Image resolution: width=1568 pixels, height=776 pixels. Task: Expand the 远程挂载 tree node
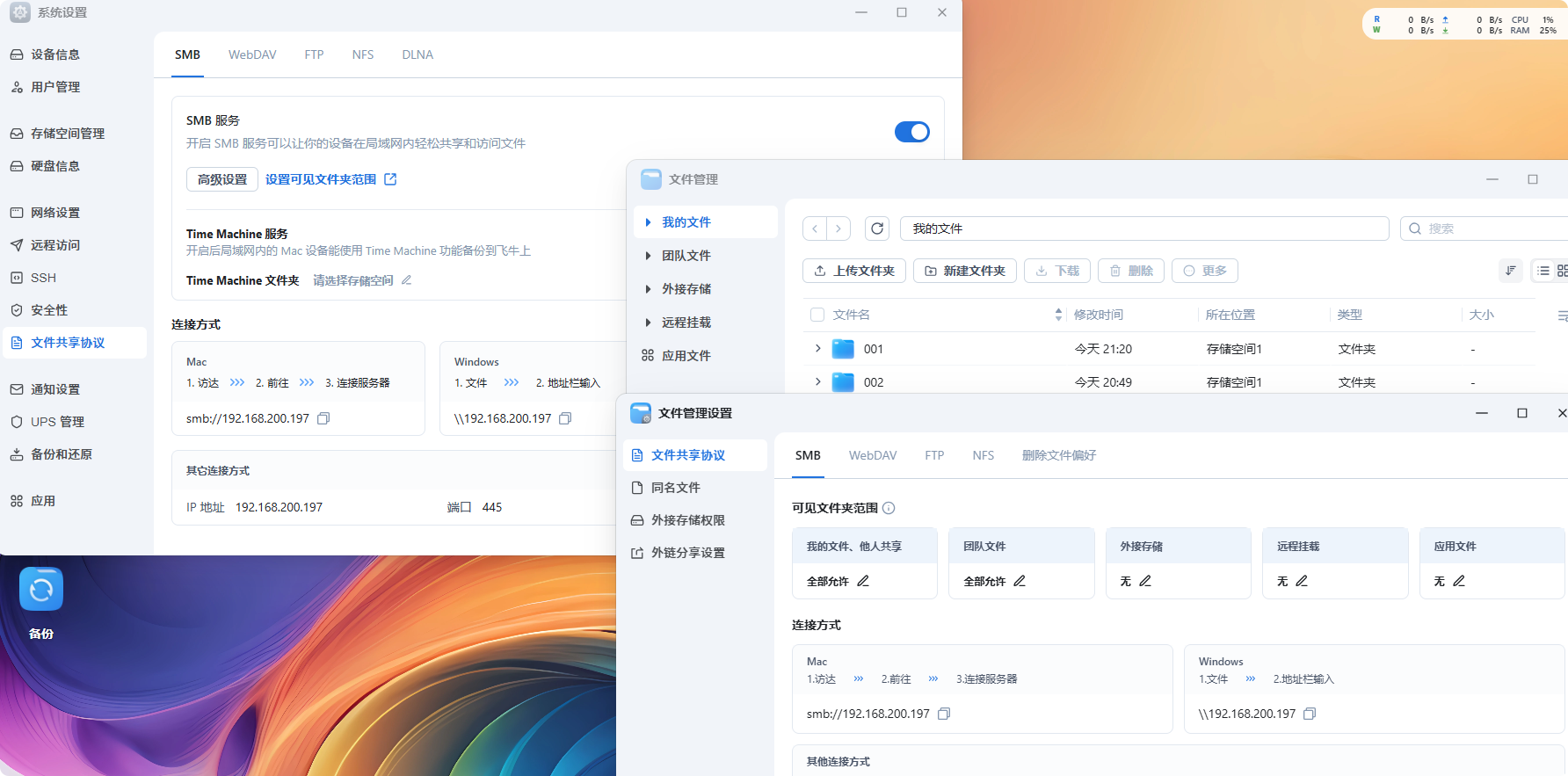pyautogui.click(x=649, y=323)
